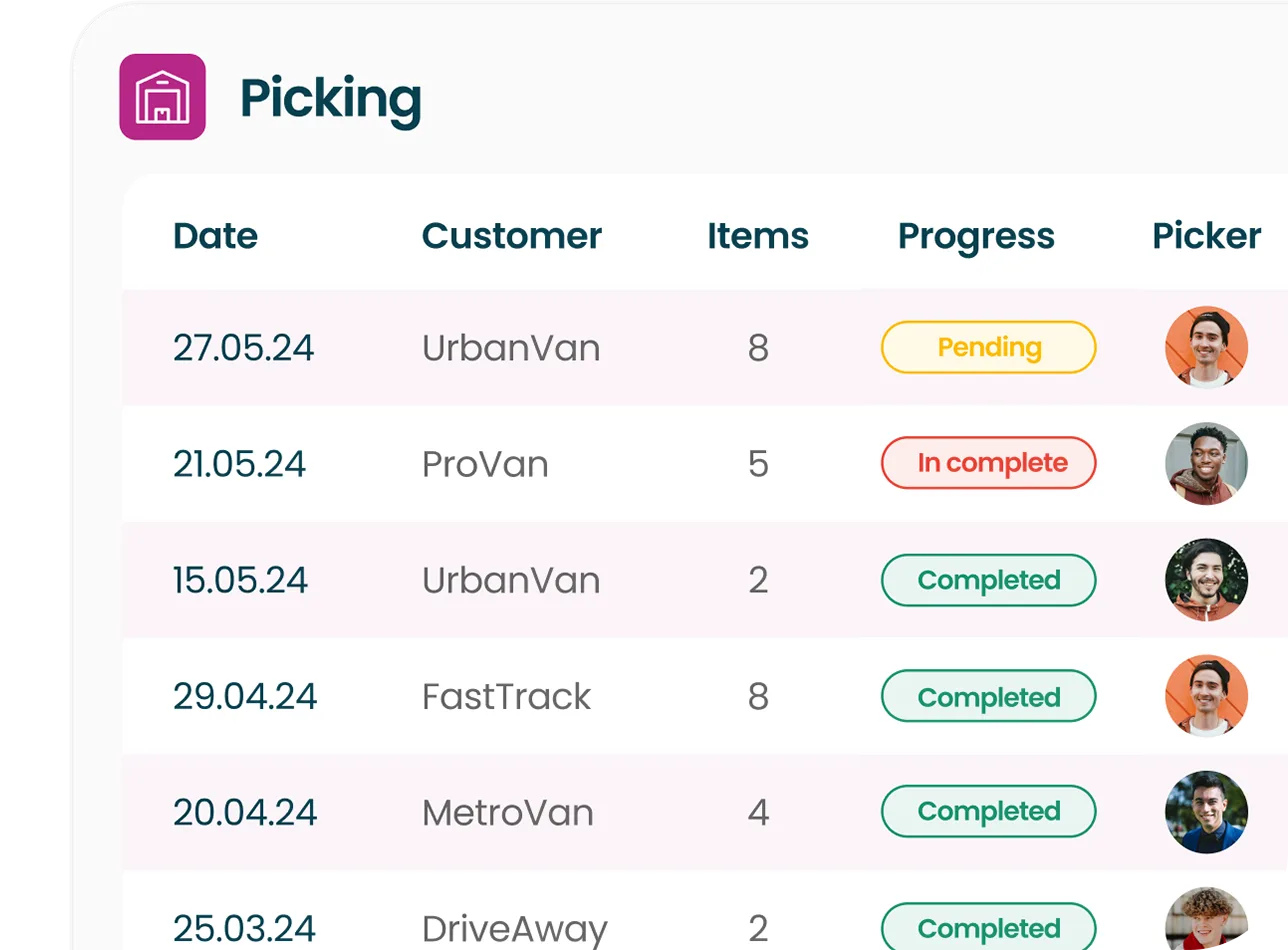
Task: Sort by the Date column header
Action: tap(215, 236)
